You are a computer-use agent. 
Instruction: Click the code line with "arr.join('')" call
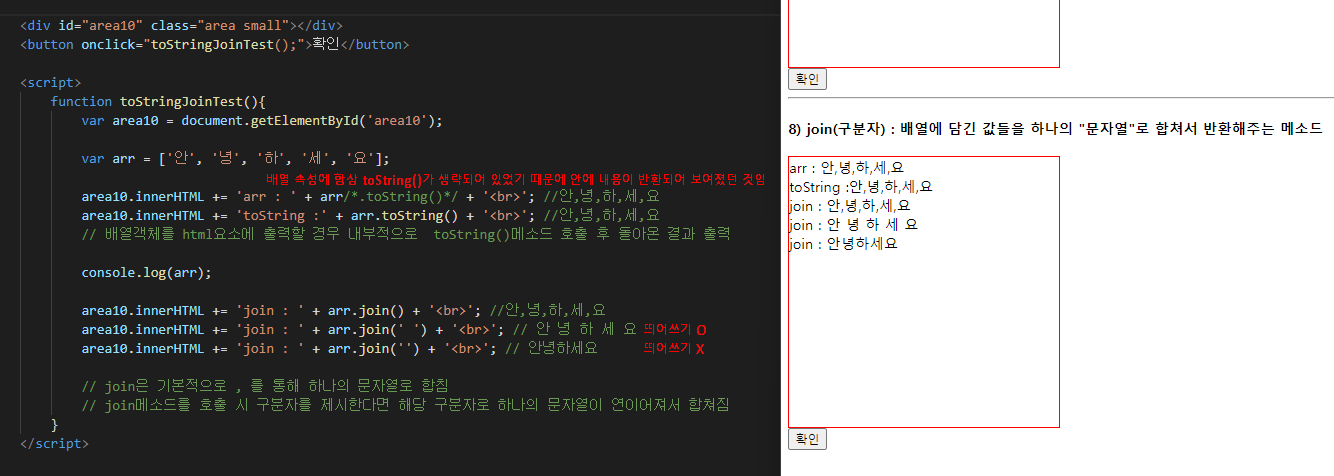[339, 348]
